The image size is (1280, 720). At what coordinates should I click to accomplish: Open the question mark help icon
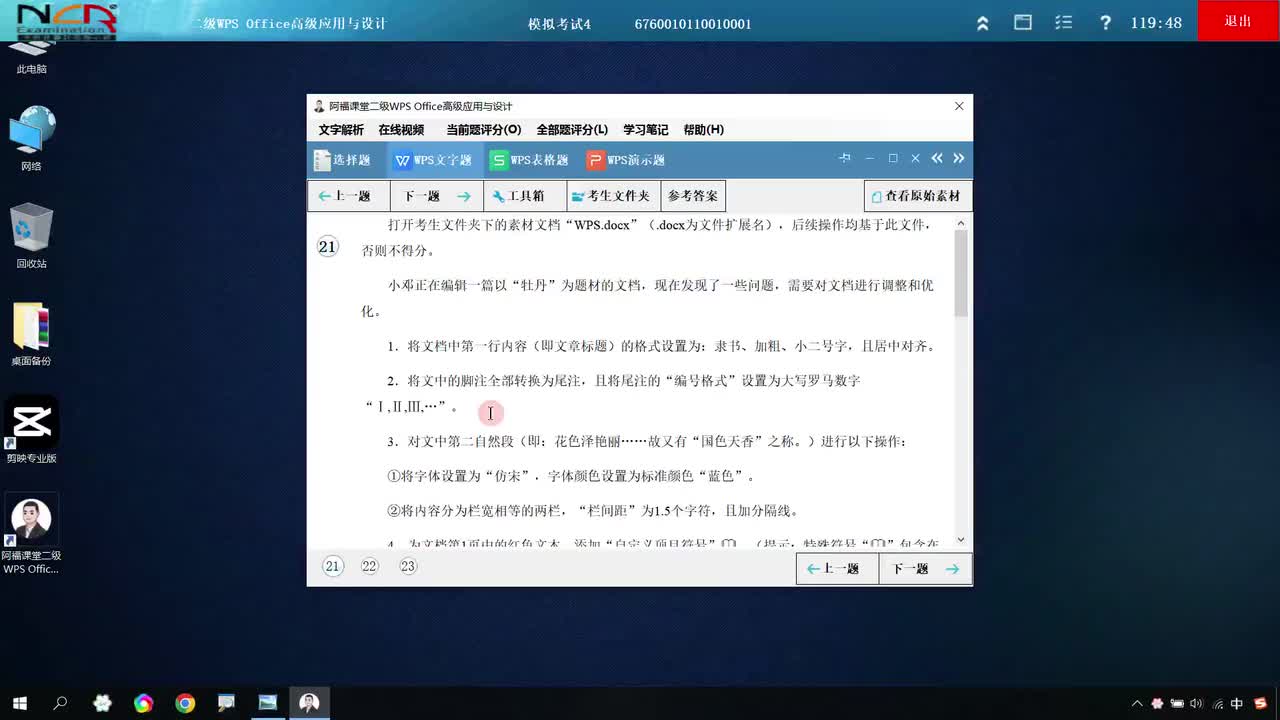1105,22
